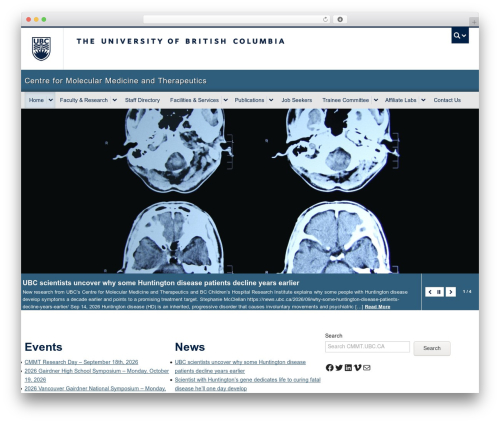
Task: Click The University of British Columbia title
Action: pyautogui.click(x=180, y=41)
